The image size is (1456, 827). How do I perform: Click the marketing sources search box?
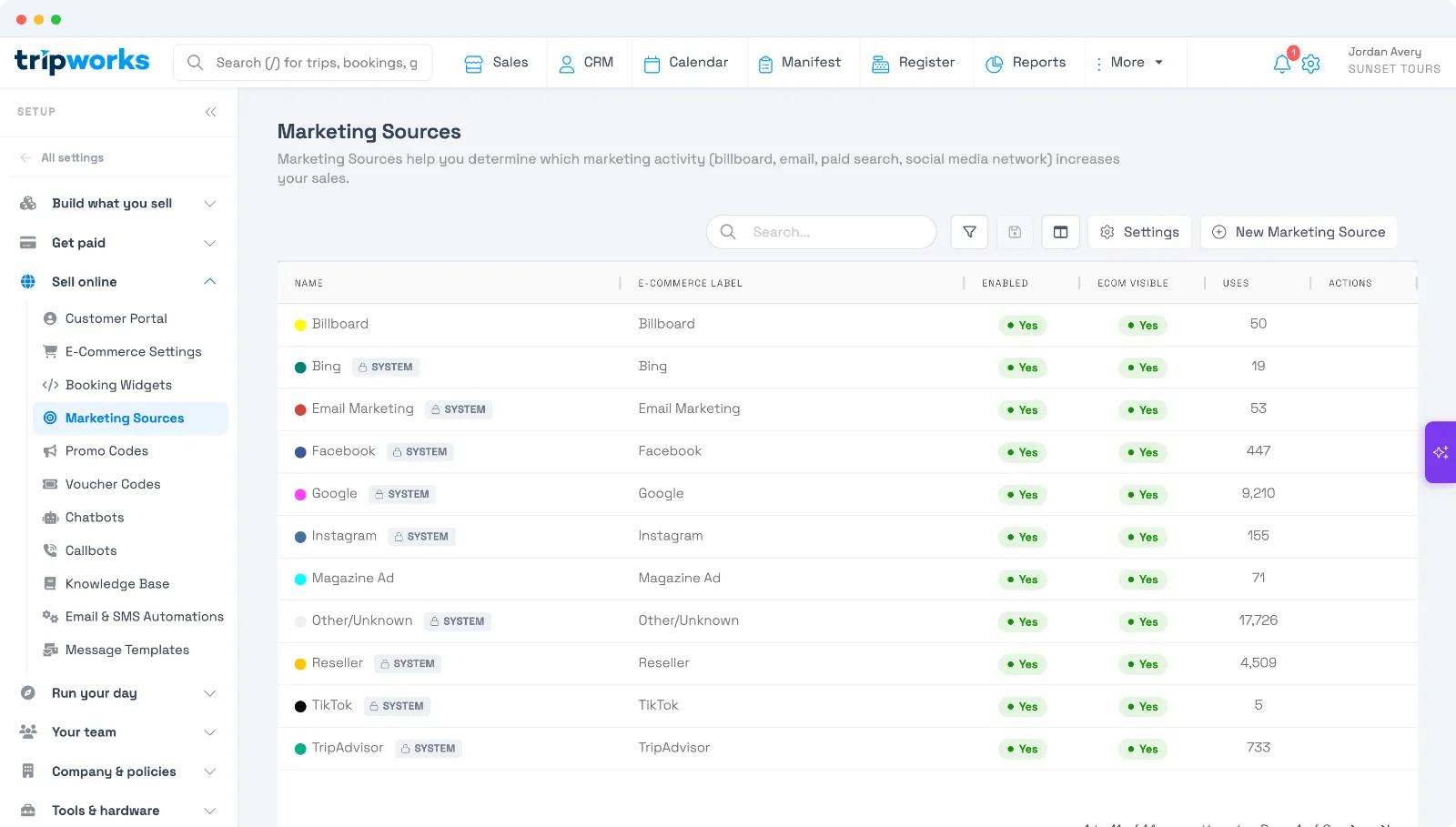(821, 232)
